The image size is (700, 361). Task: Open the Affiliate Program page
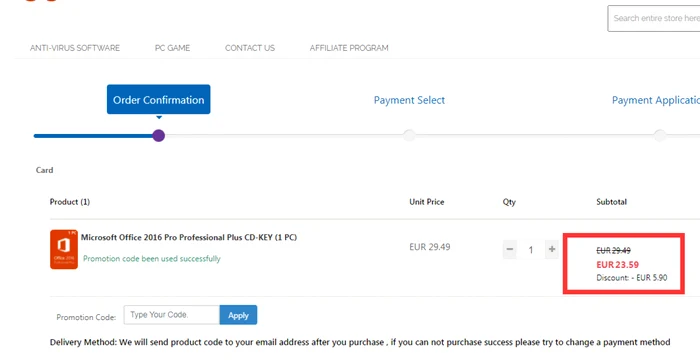coord(349,48)
